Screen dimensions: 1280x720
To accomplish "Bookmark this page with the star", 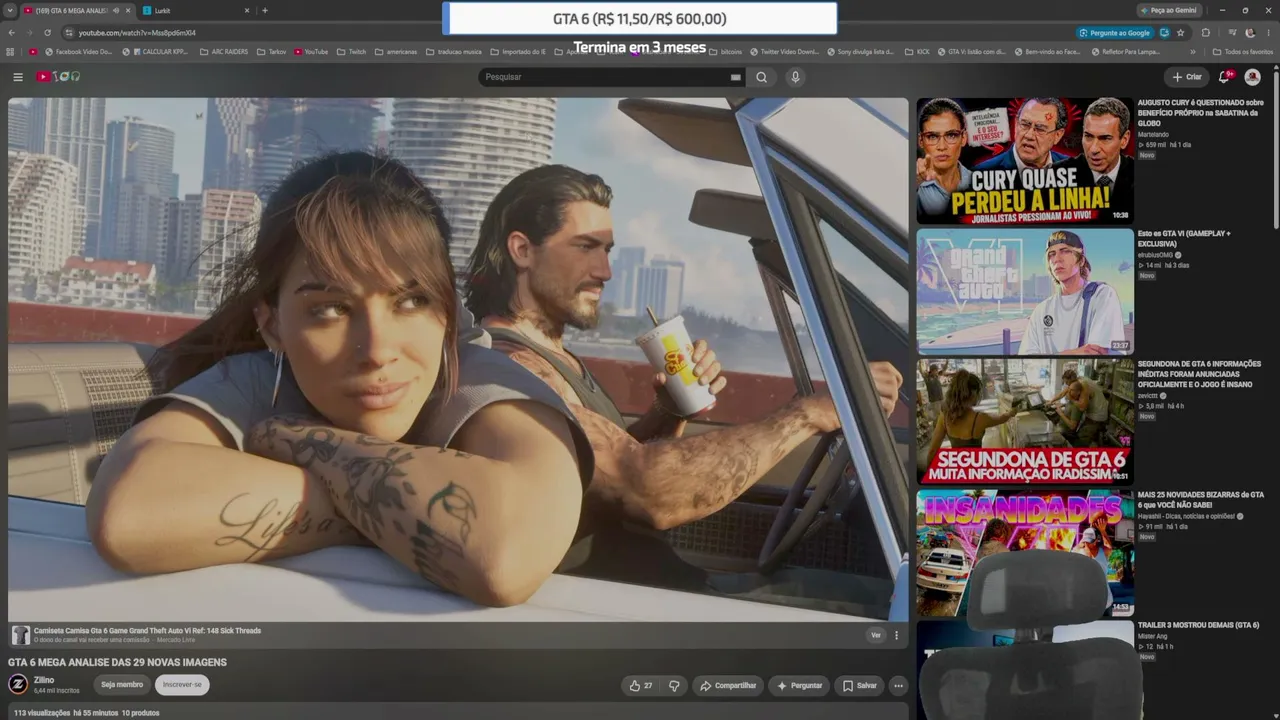I will [1181, 33].
